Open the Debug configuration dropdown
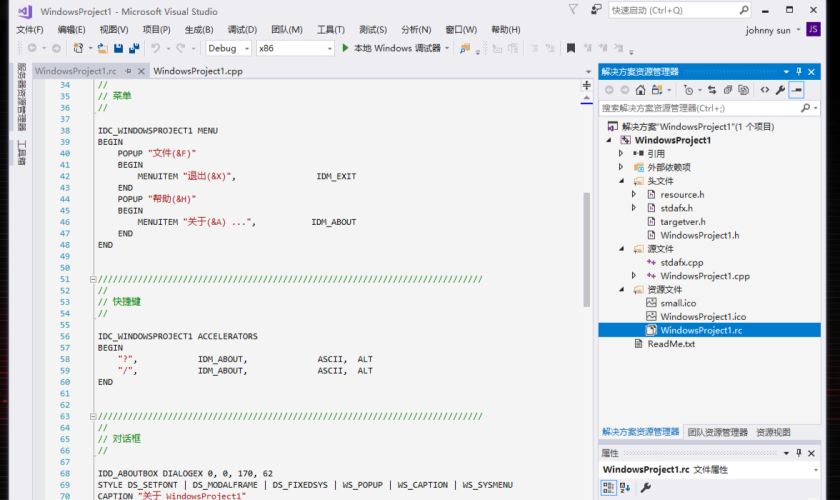The width and height of the screenshot is (840, 500). coord(247,48)
